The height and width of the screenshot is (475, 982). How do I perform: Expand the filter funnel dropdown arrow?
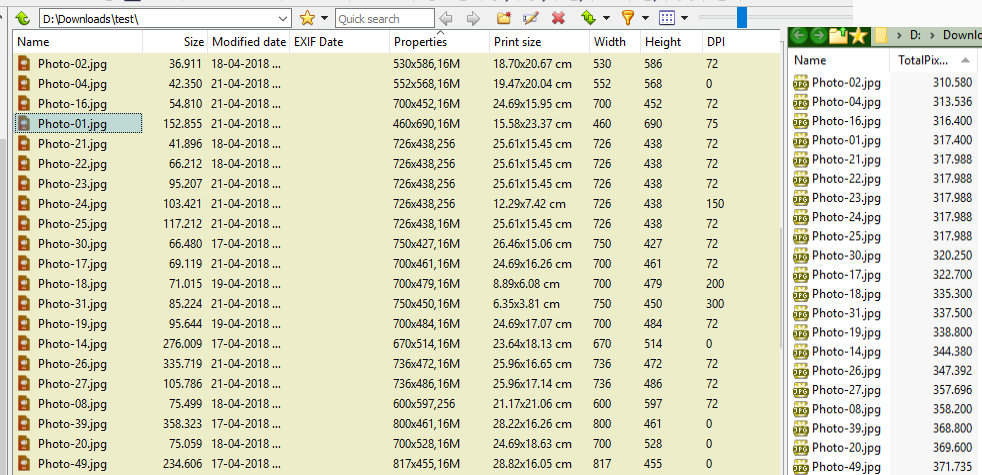pyautogui.click(x=645, y=18)
